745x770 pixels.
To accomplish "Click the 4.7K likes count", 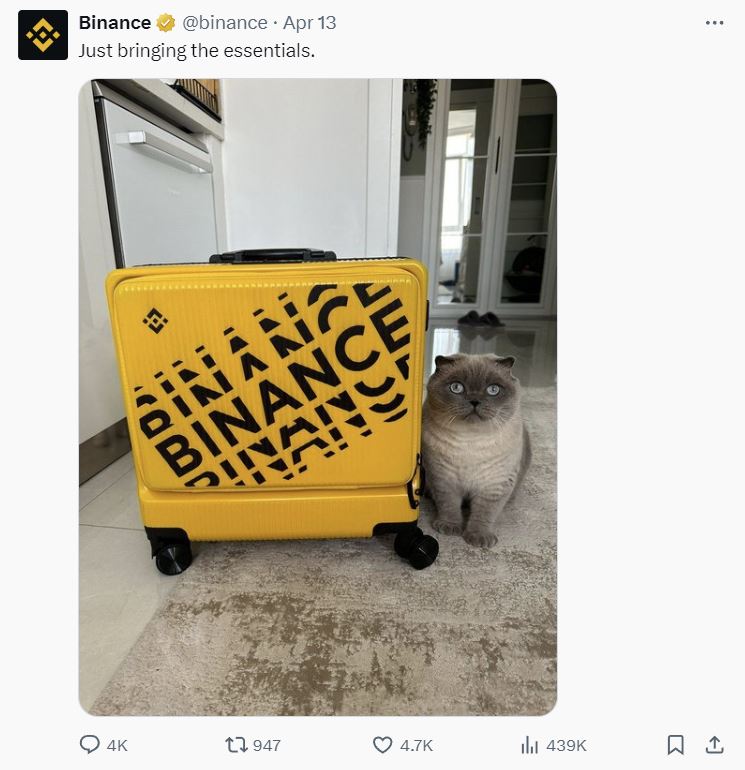I will pos(416,745).
